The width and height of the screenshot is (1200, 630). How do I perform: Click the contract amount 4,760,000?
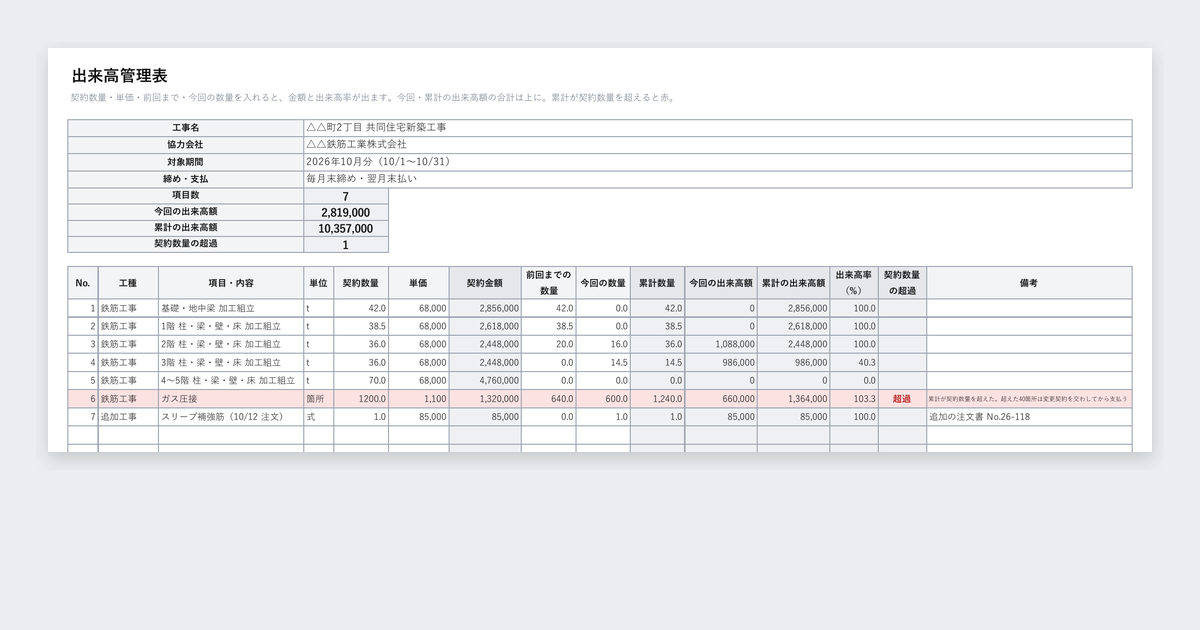click(x=485, y=381)
